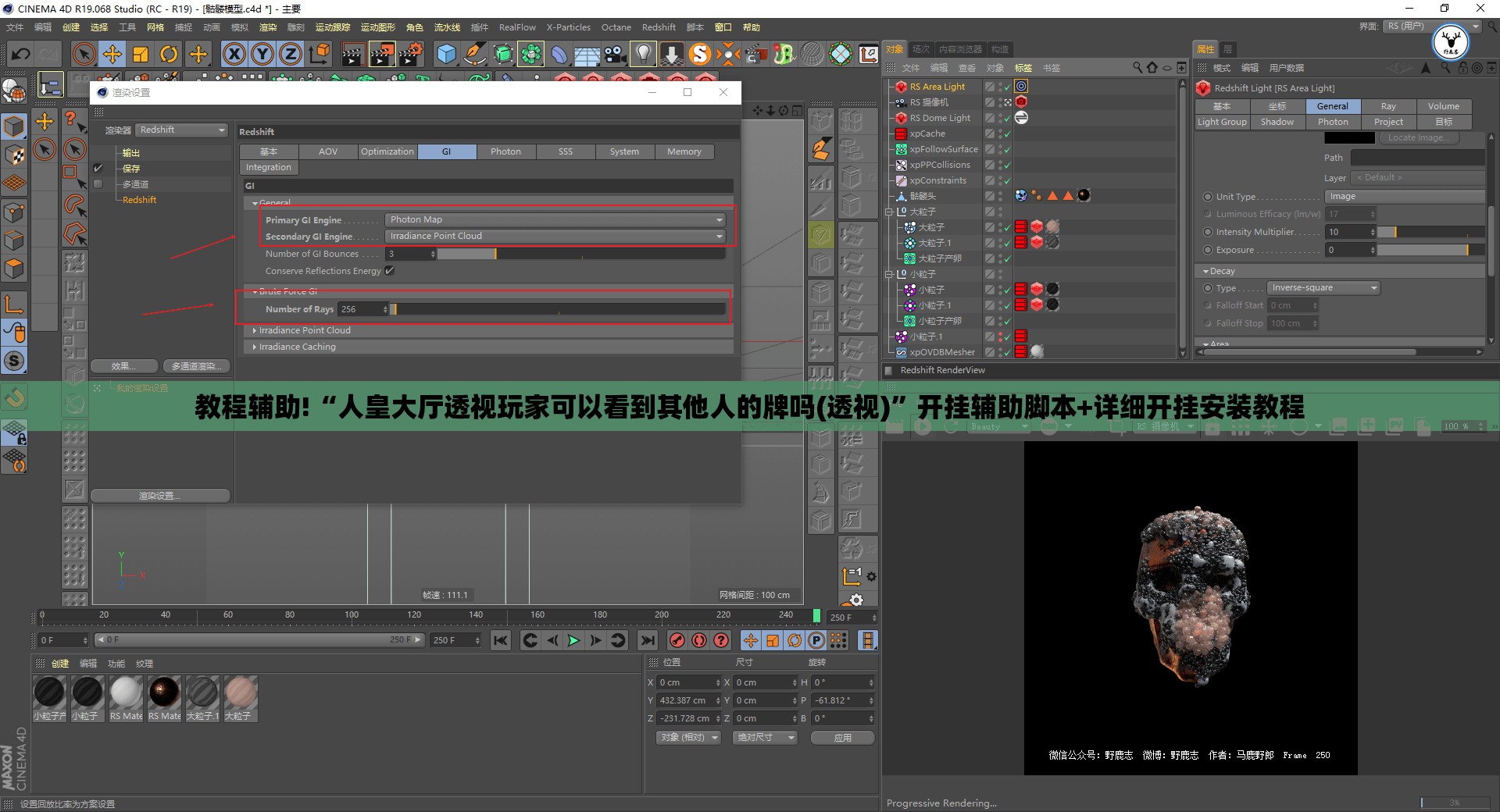Screen dimensions: 1500x812
Task: Click the Number of Rays value field
Action: 362,309
